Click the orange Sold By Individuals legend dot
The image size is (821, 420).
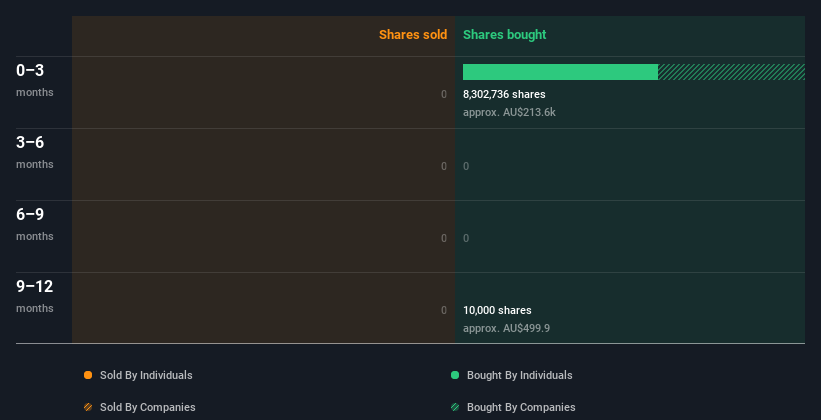point(88,375)
